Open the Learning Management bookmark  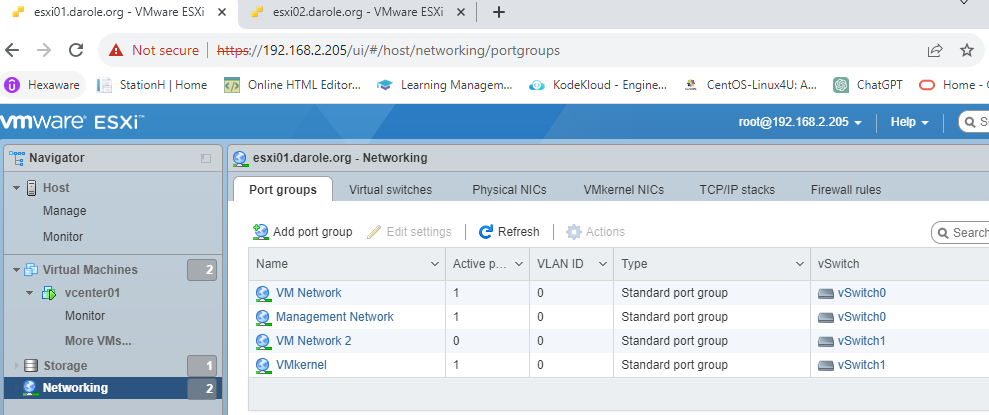pos(445,85)
